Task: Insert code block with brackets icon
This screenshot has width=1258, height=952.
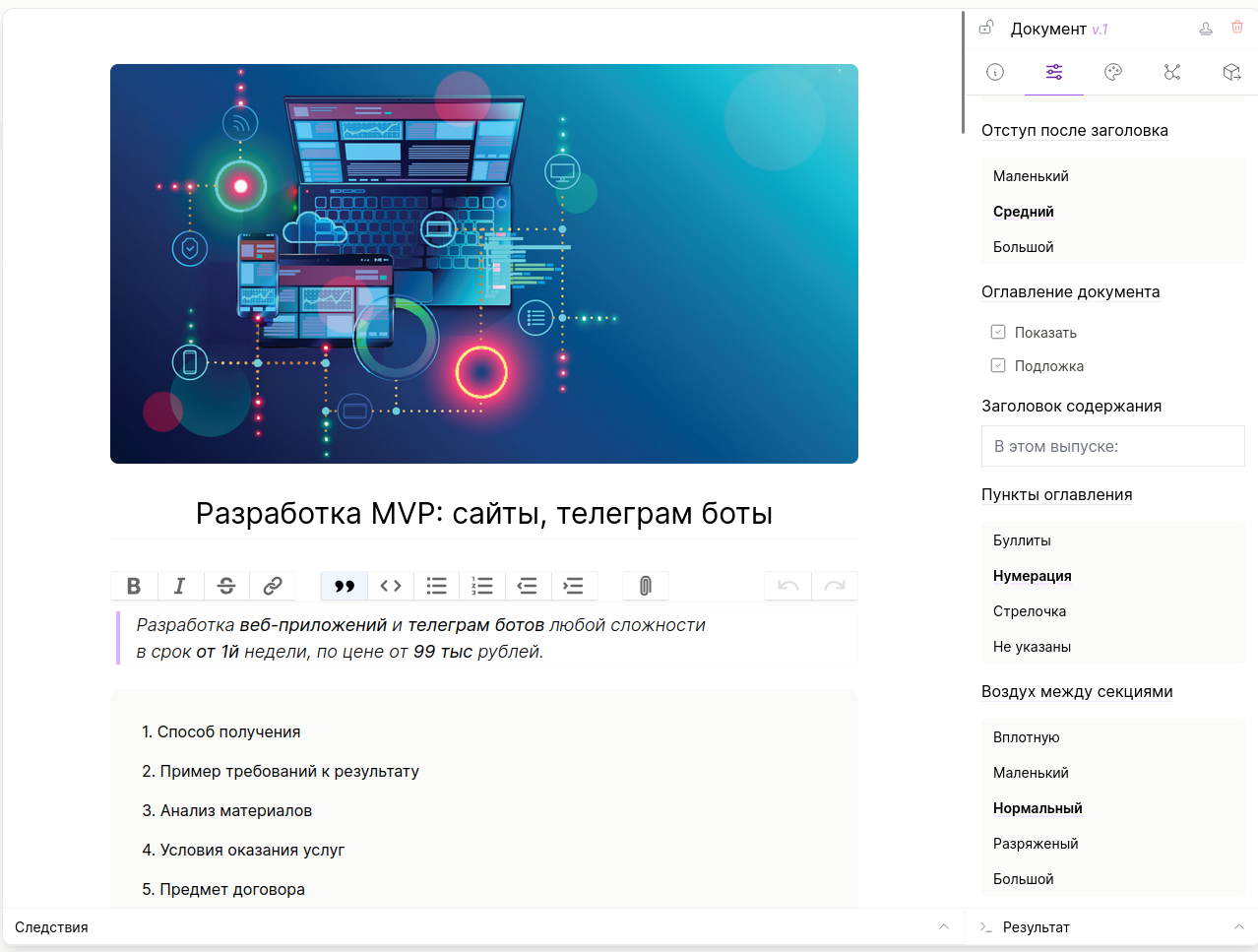Action: pyautogui.click(x=391, y=586)
